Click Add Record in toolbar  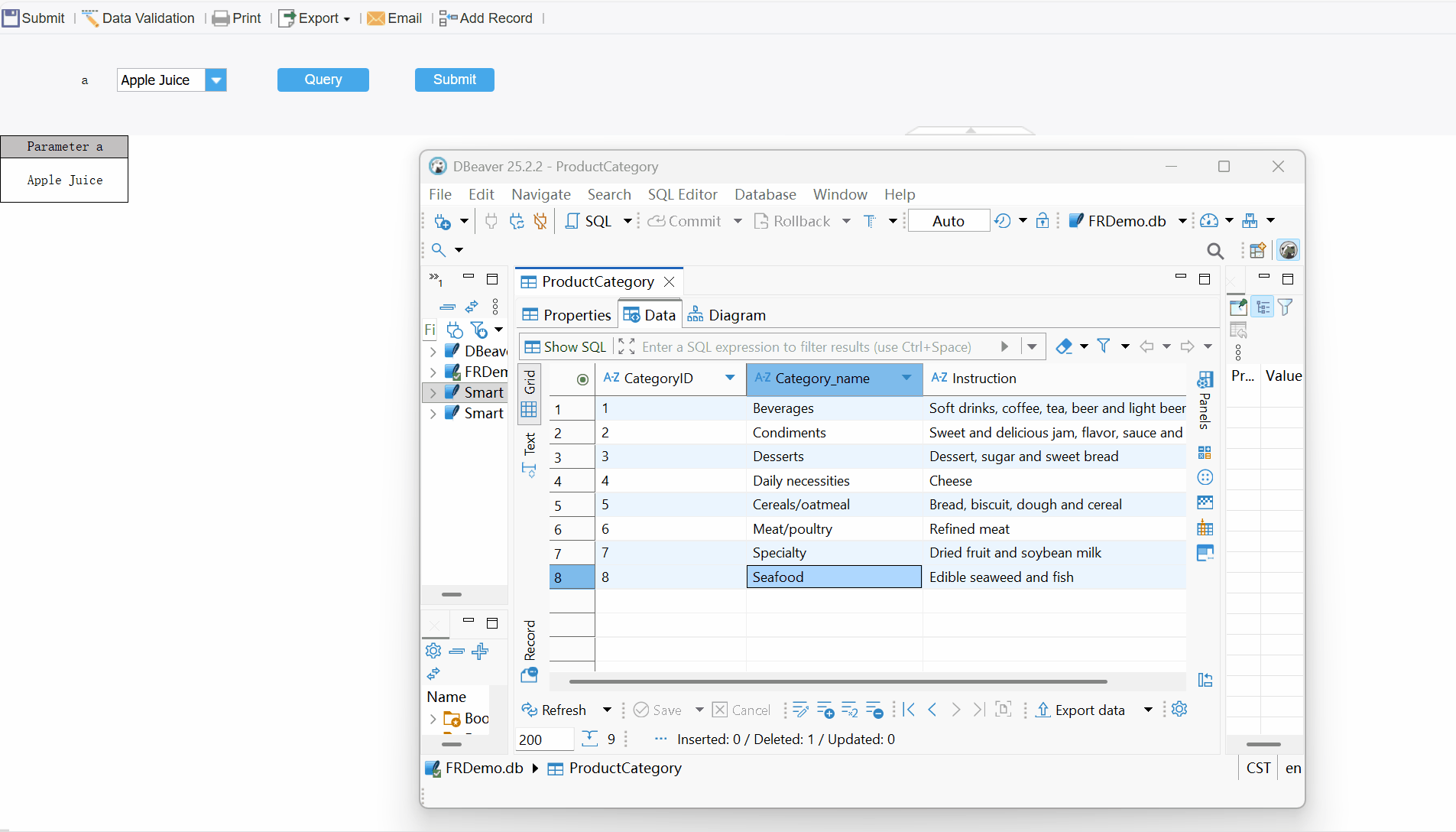click(x=486, y=18)
